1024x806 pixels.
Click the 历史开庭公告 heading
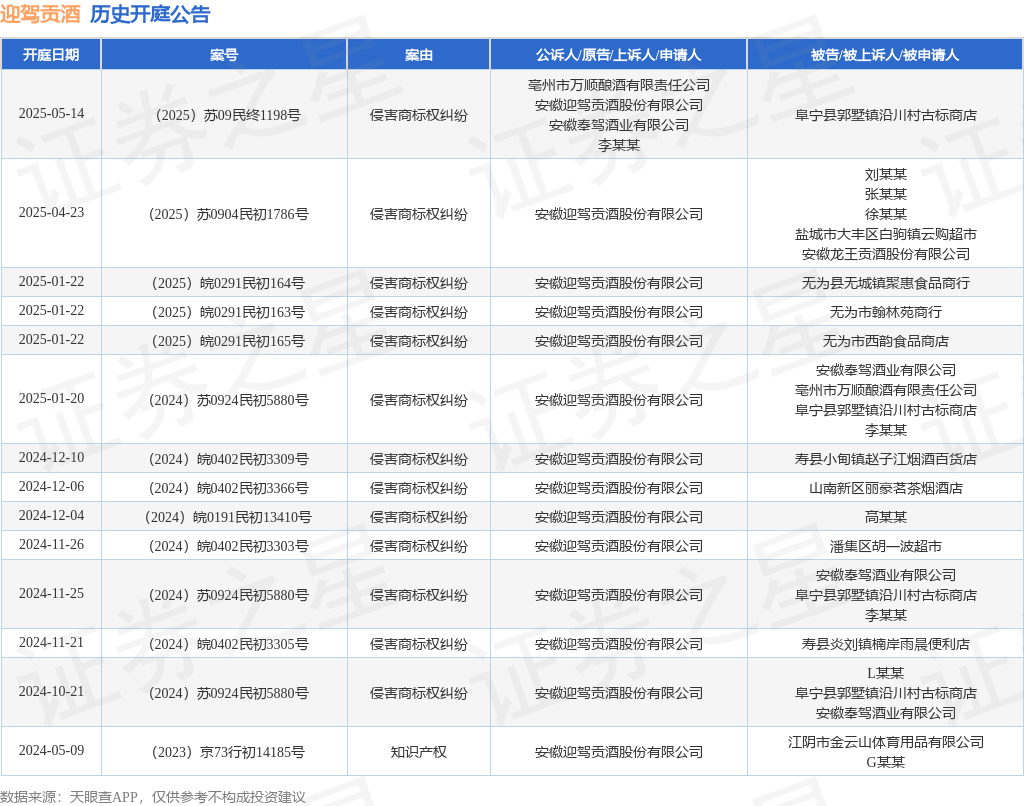(150, 14)
